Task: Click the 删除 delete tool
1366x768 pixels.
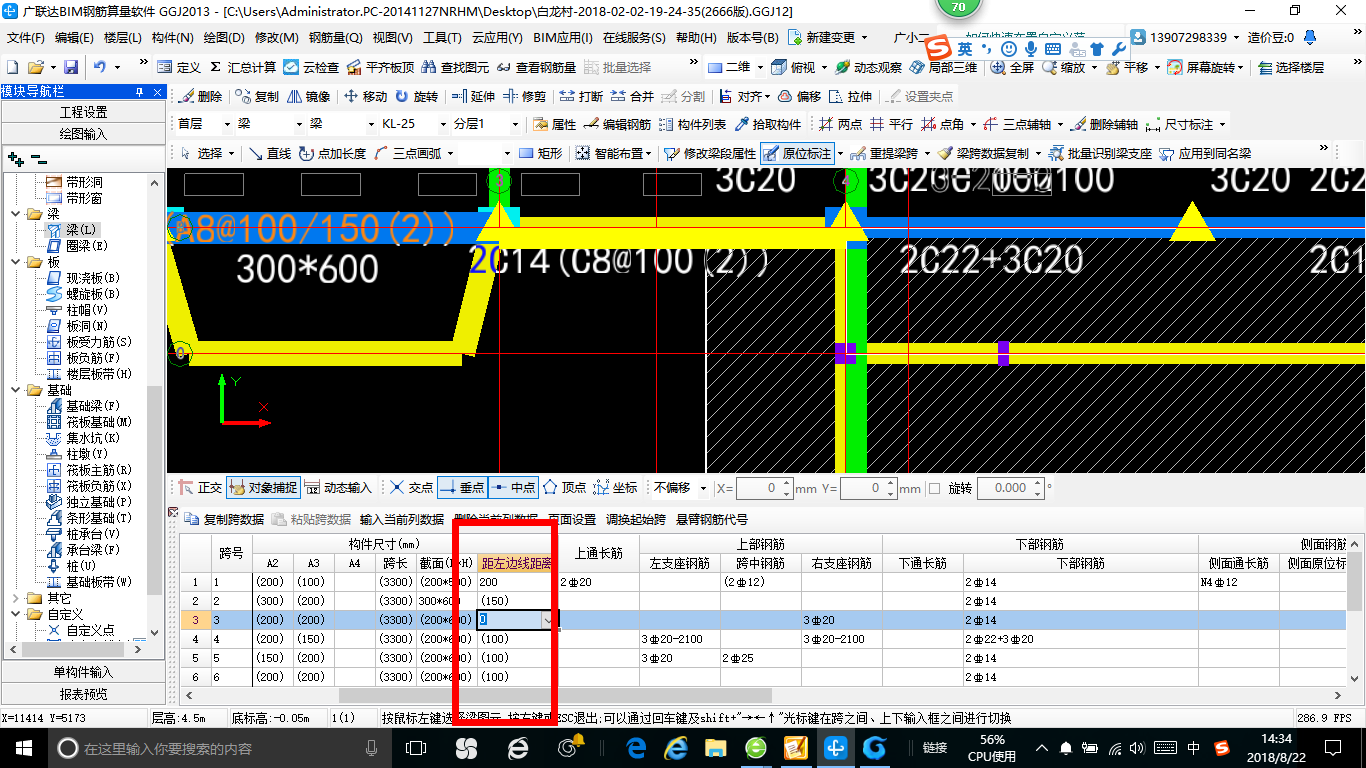Action: 200,96
